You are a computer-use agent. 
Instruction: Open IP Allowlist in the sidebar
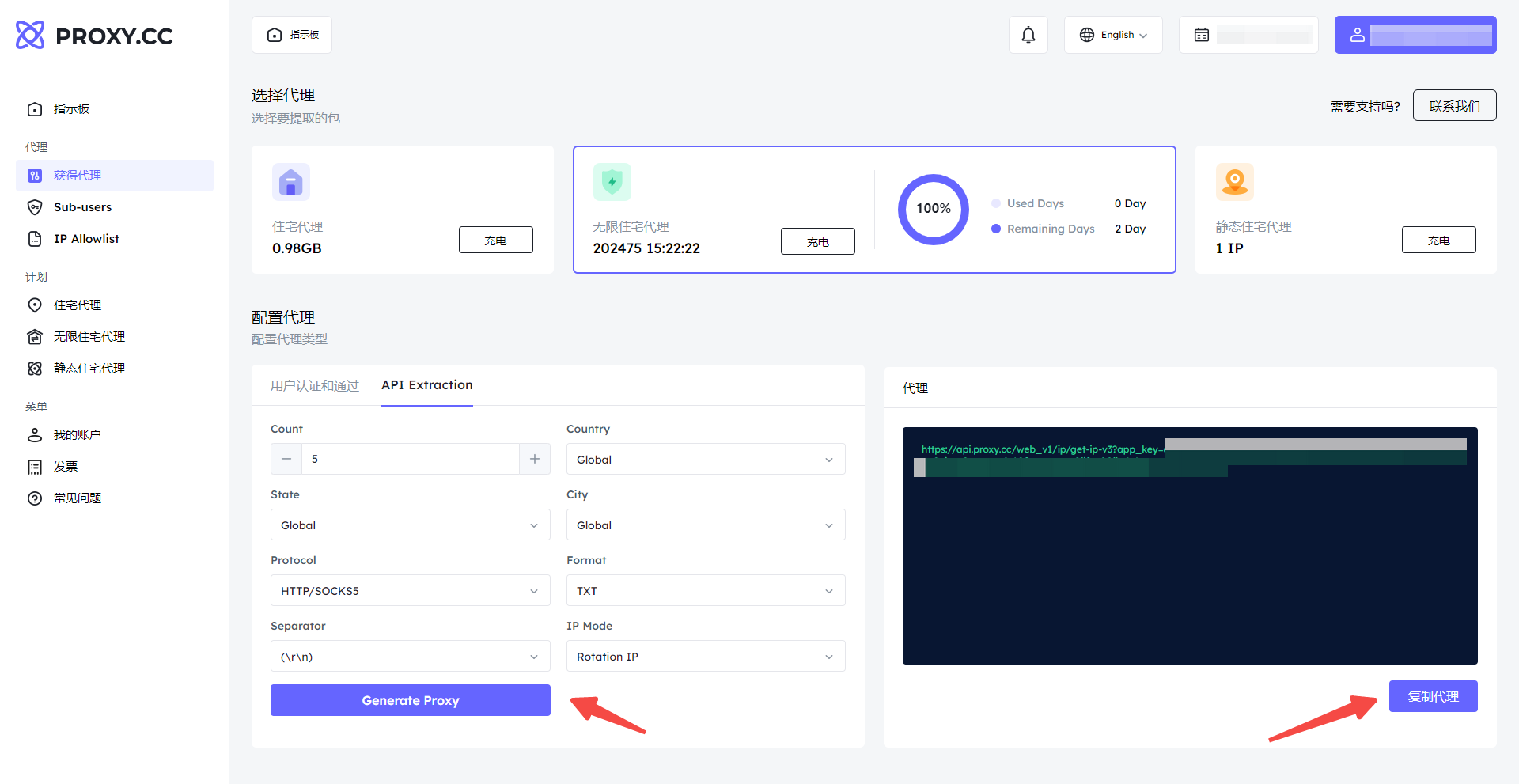115,239
